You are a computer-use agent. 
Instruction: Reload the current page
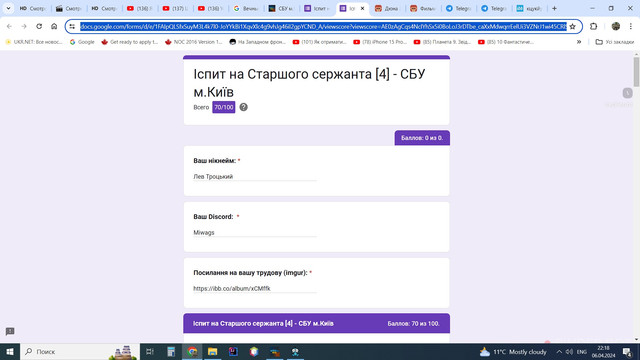39,27
